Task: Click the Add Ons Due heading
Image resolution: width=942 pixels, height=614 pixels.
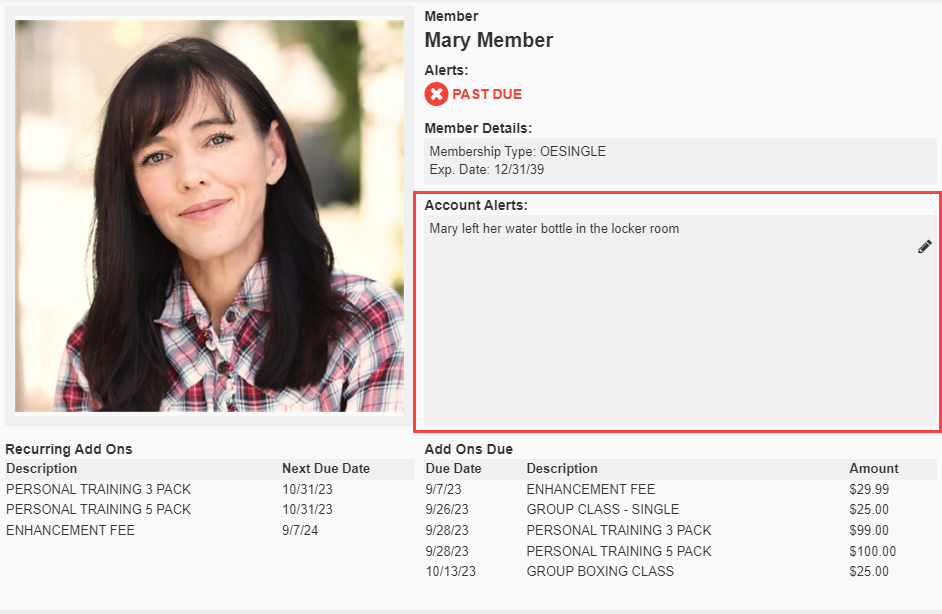Action: point(469,449)
